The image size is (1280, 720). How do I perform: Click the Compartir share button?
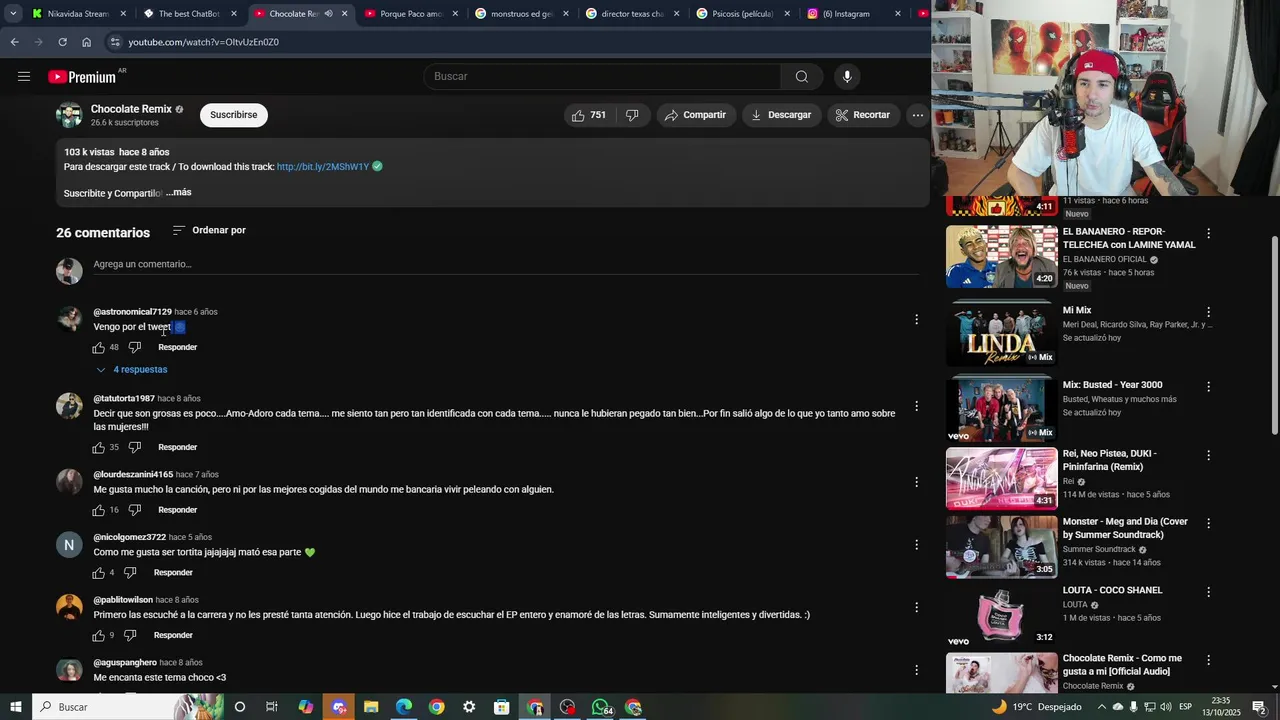pos(696,115)
